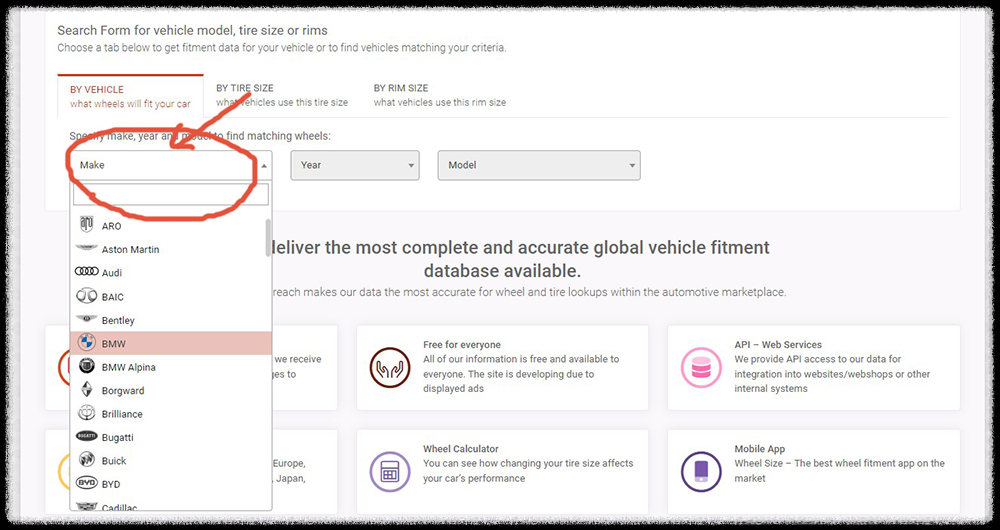Click the Bugatti oval logo
The width and height of the screenshot is (1000, 530).
tap(86, 436)
